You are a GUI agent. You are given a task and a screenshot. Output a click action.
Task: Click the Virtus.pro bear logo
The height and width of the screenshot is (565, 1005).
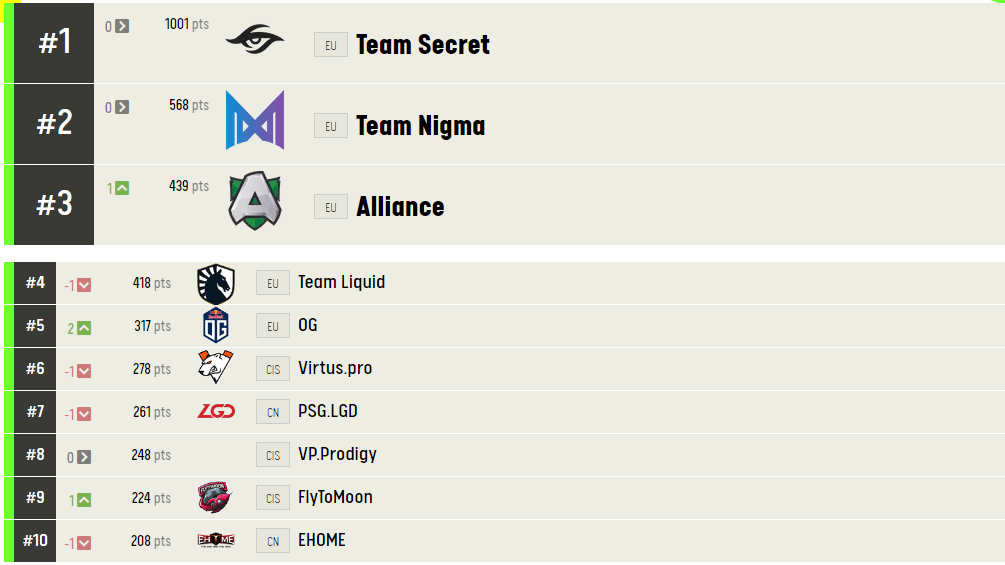(x=215, y=368)
